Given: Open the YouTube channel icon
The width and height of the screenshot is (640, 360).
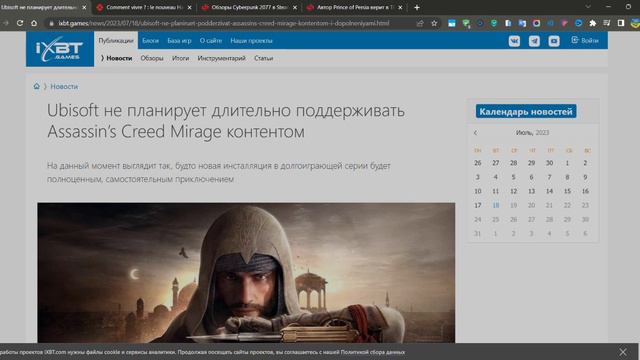Looking at the screenshot, I should point(554,41).
